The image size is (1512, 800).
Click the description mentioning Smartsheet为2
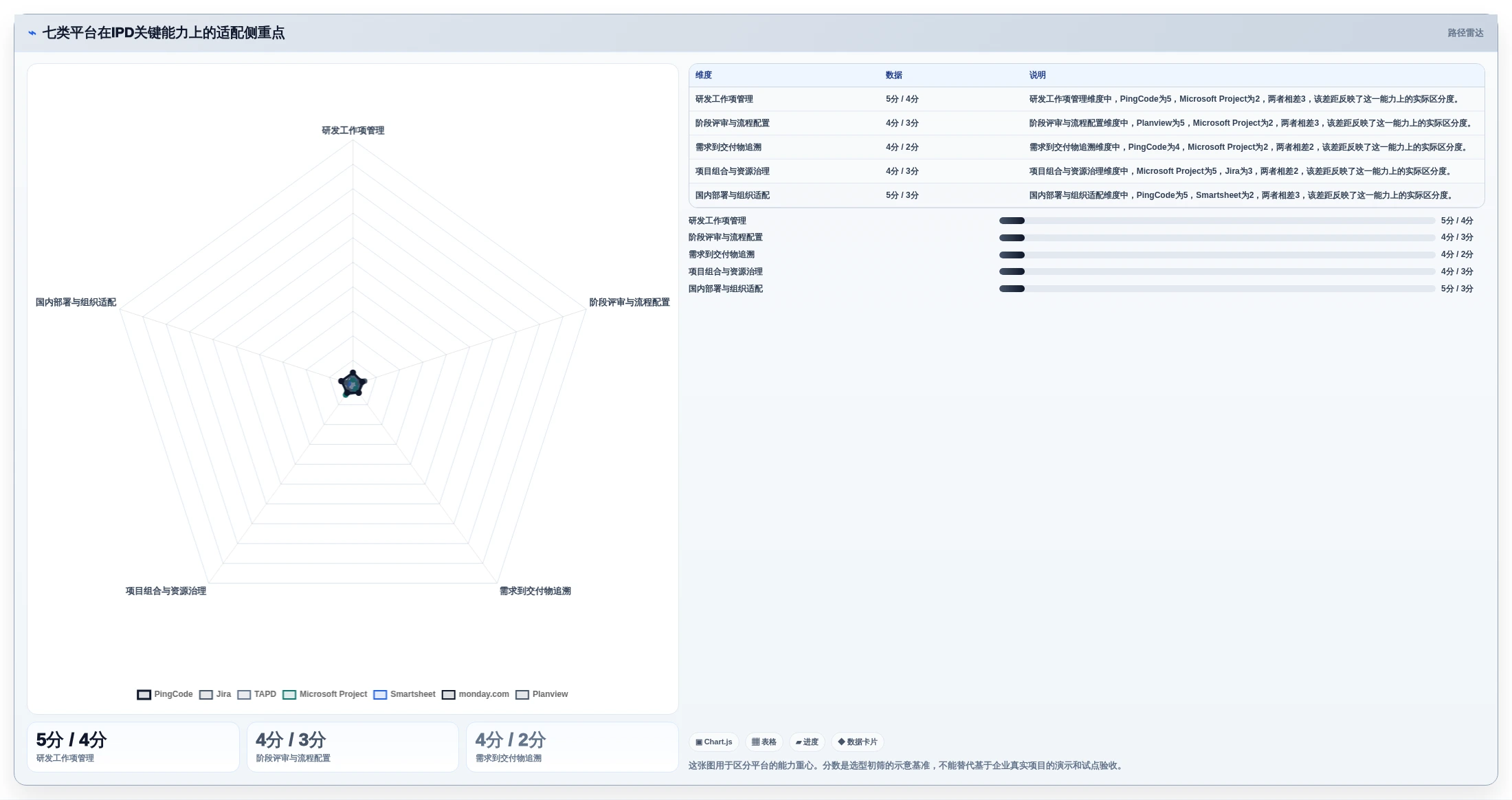pyautogui.click(x=1243, y=195)
